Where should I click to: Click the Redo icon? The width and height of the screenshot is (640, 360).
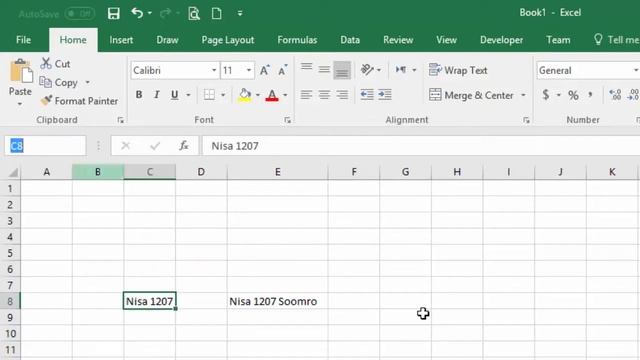[x=165, y=13]
